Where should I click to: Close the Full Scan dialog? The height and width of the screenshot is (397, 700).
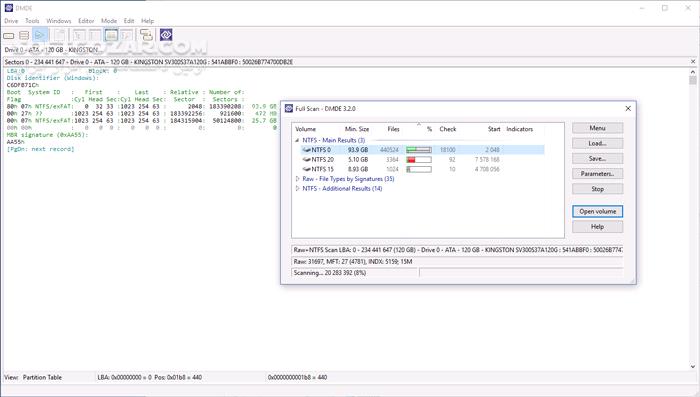pos(628,109)
